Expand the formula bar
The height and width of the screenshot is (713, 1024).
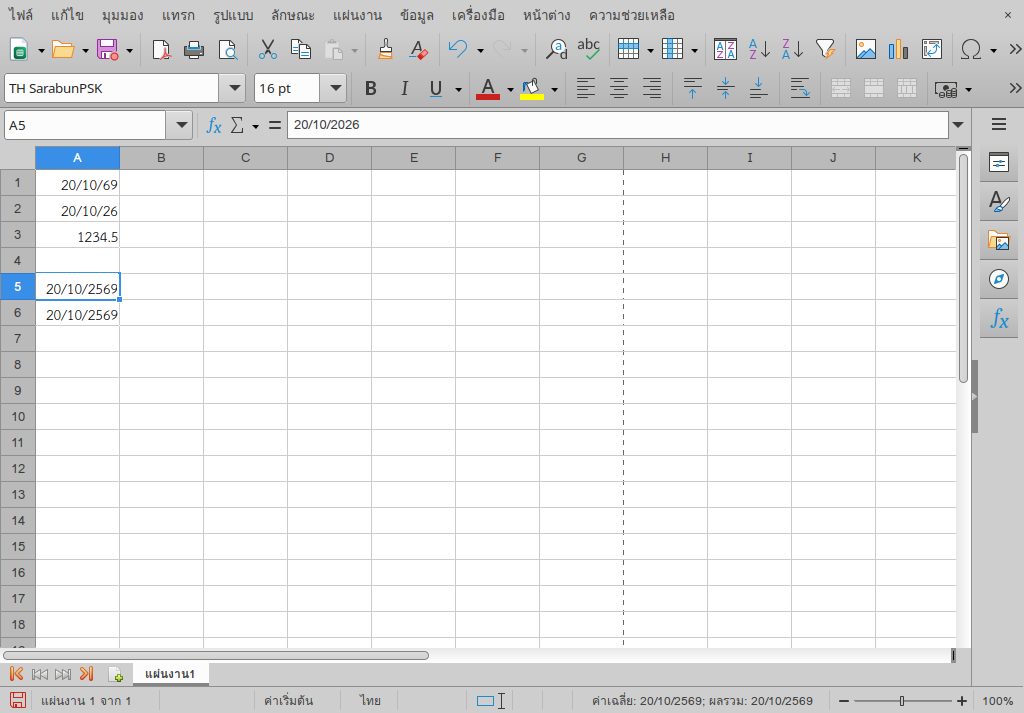(x=958, y=125)
